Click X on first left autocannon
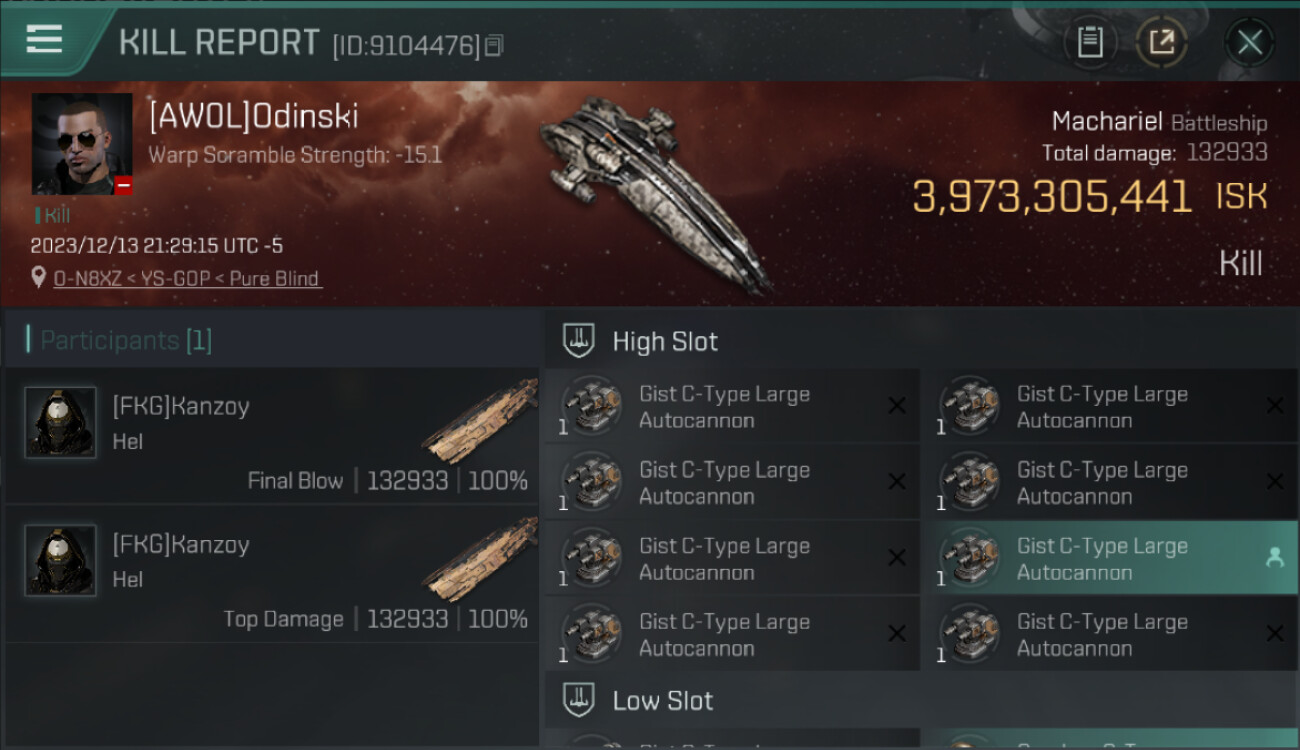This screenshot has width=1300, height=750. [897, 405]
